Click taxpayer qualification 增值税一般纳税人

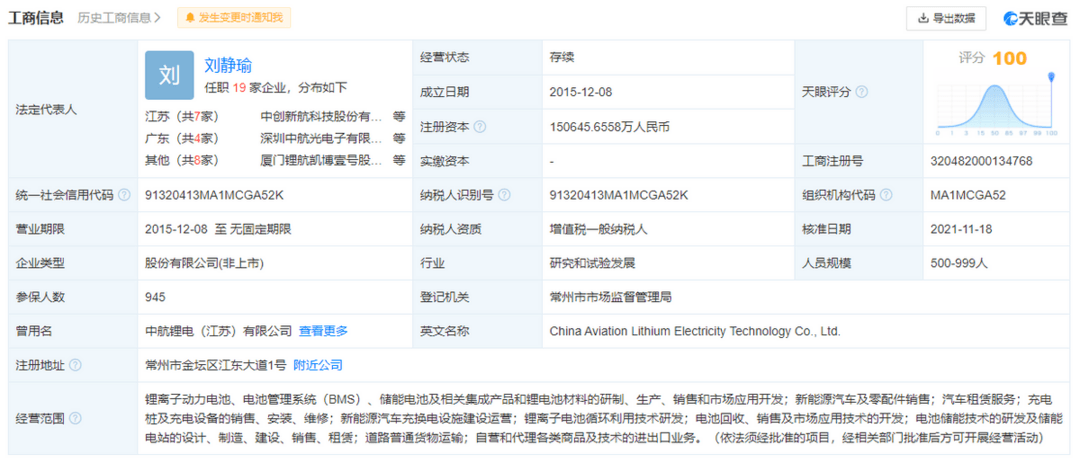(x=598, y=229)
